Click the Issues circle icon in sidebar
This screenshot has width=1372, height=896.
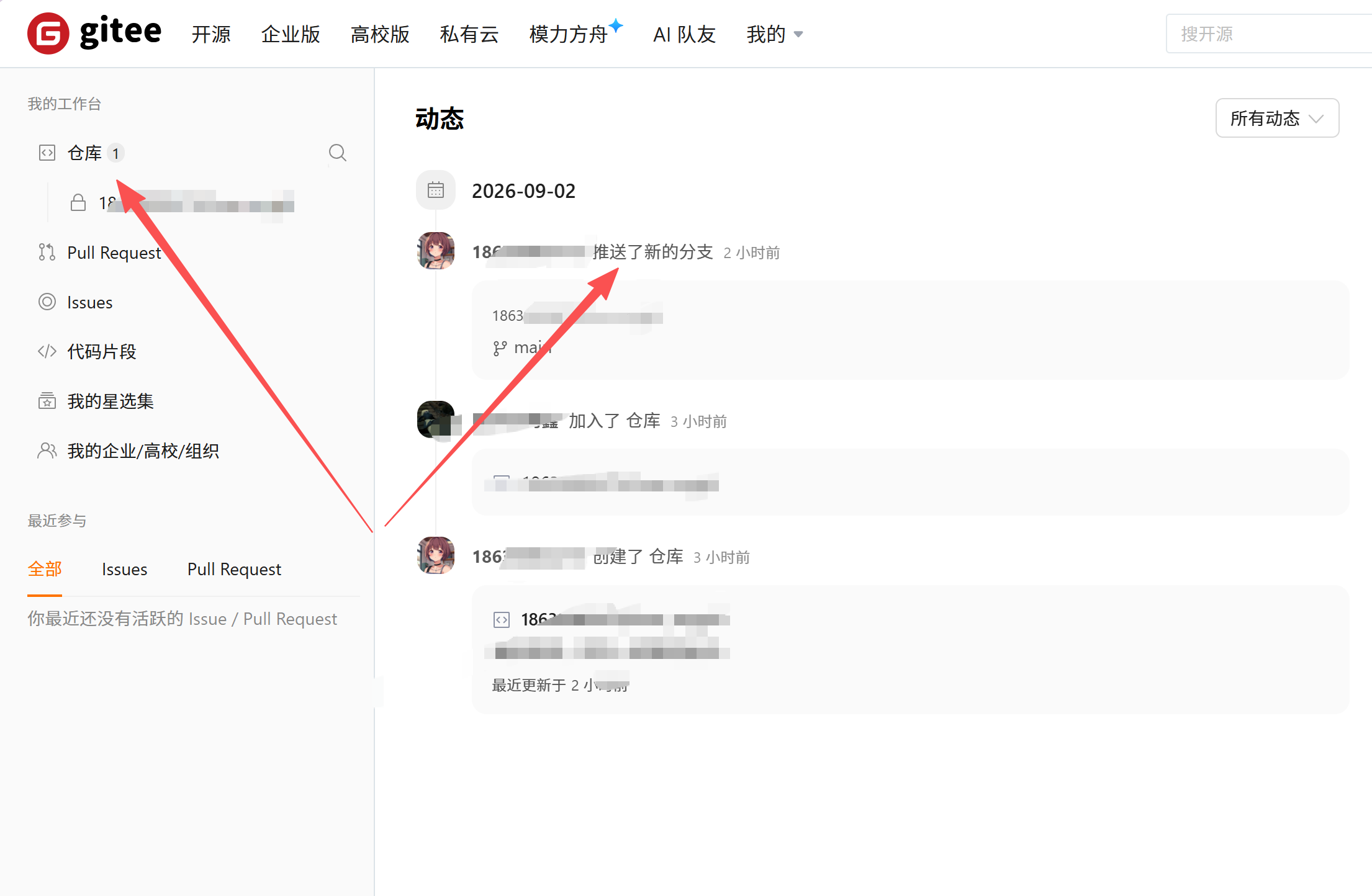click(47, 302)
